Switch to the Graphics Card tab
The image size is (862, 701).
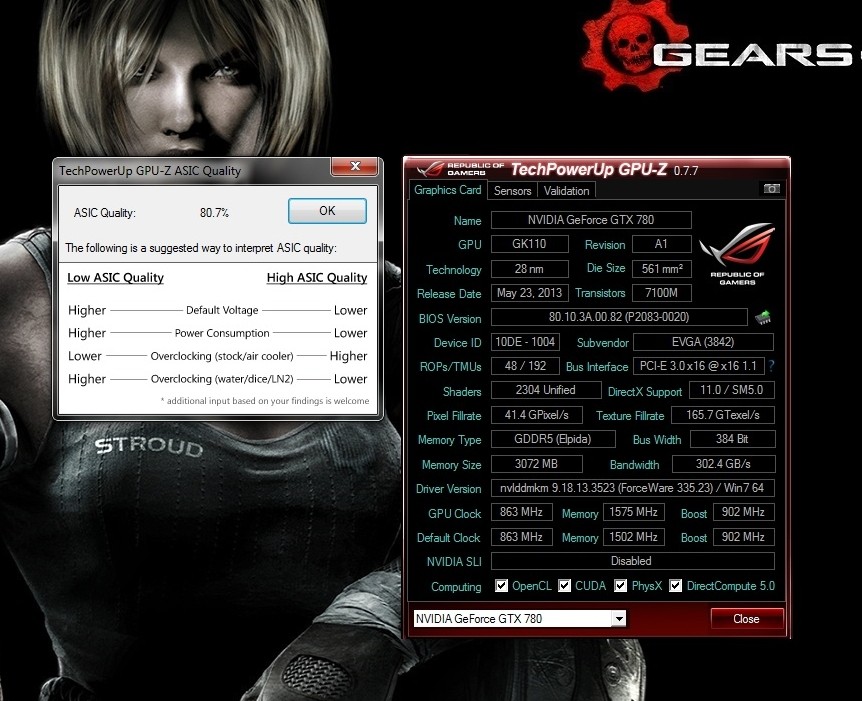point(447,190)
